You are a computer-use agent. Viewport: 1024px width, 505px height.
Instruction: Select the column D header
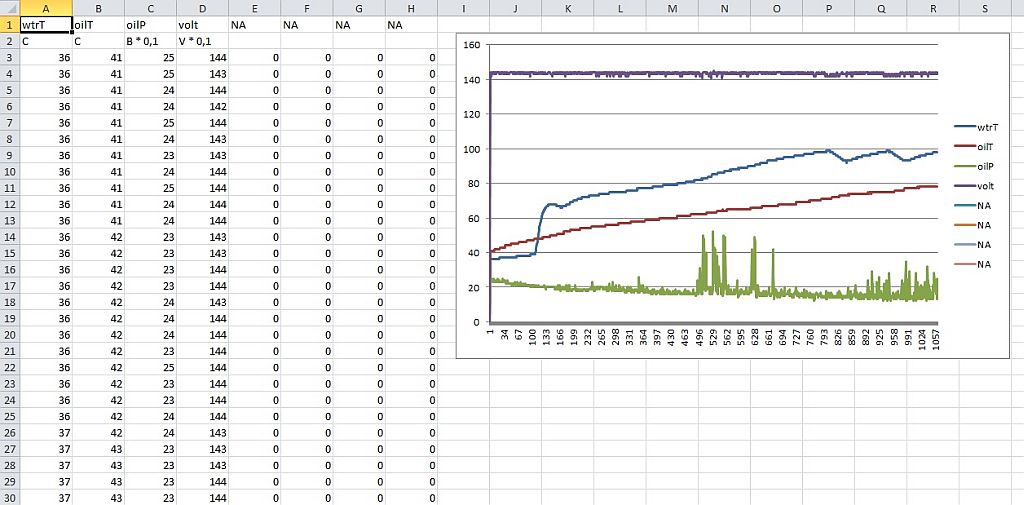[202, 8]
